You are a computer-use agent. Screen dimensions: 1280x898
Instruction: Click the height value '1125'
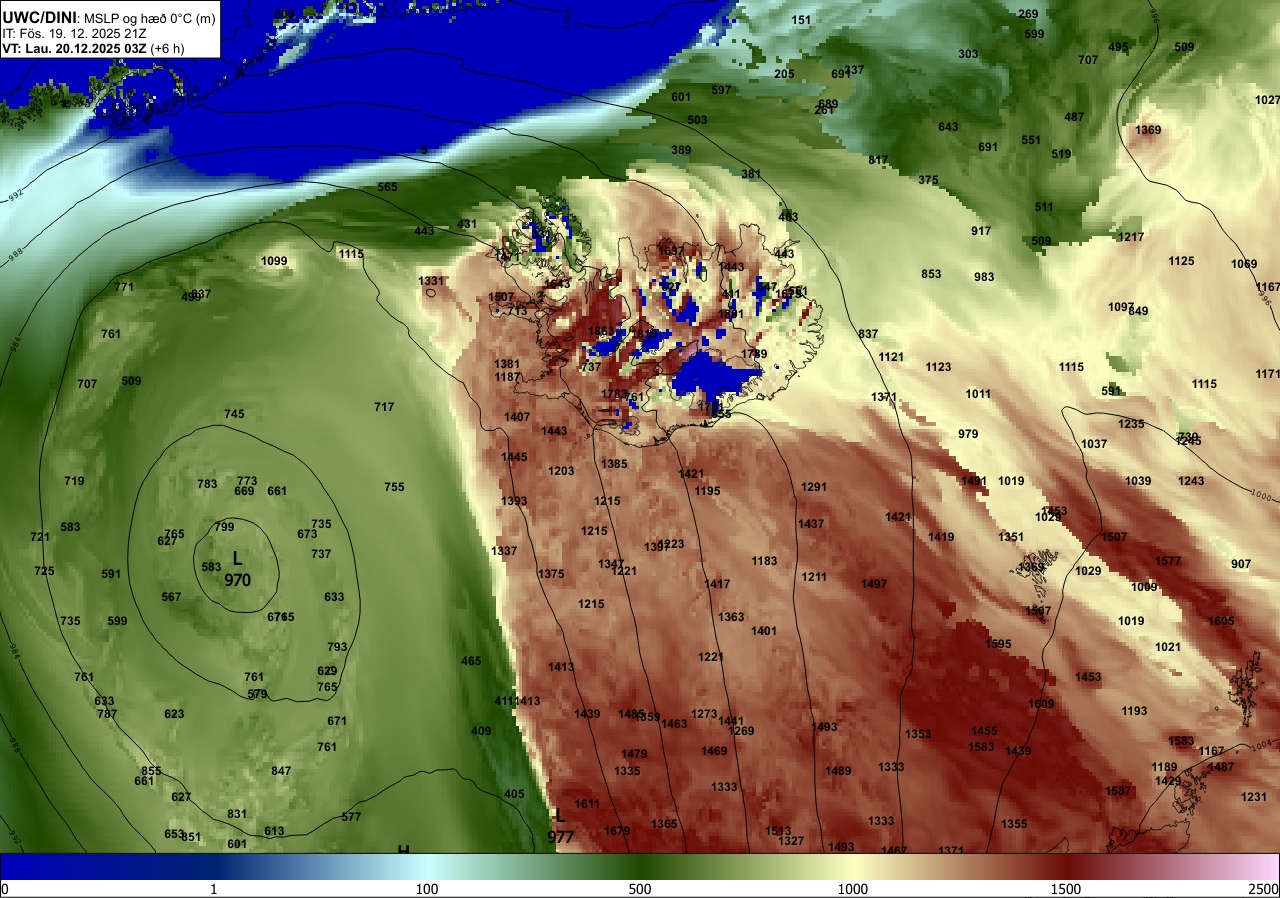click(1181, 261)
